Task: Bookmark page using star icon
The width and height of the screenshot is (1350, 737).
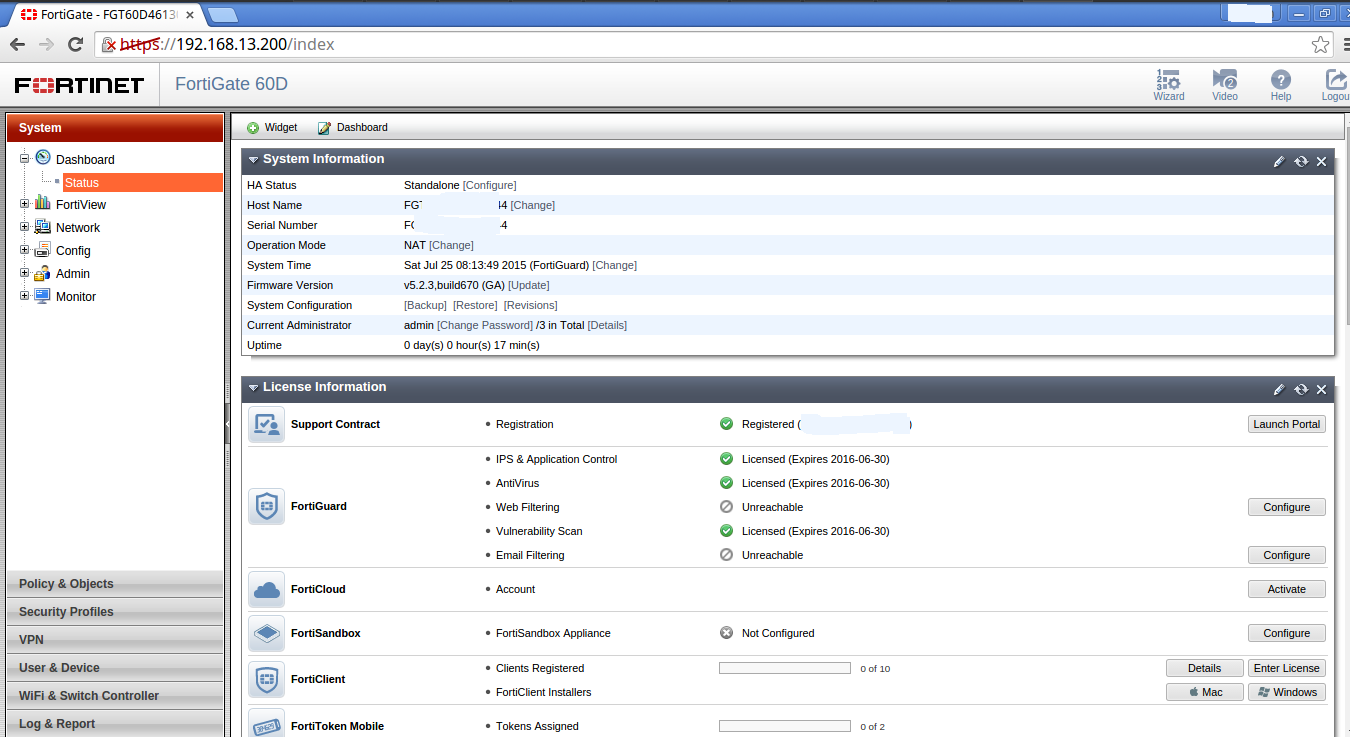Action: [1320, 44]
